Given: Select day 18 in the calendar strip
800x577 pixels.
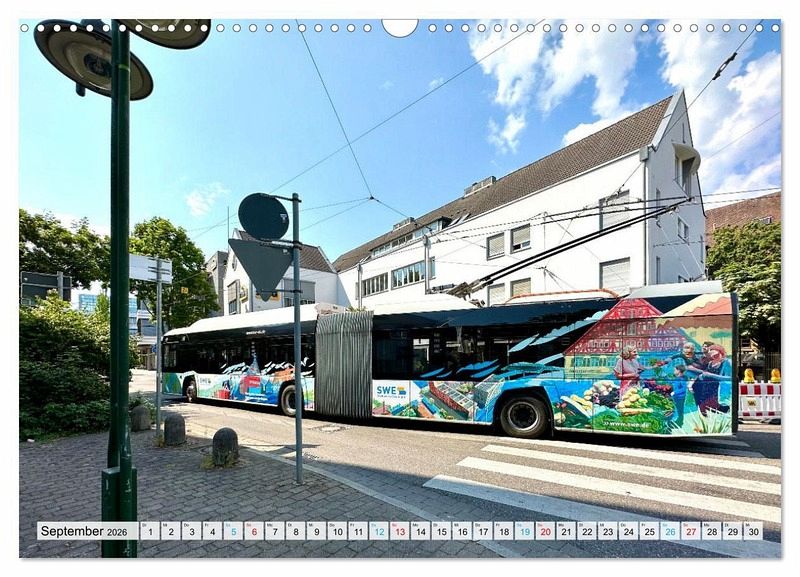Looking at the screenshot, I should coord(504,531).
